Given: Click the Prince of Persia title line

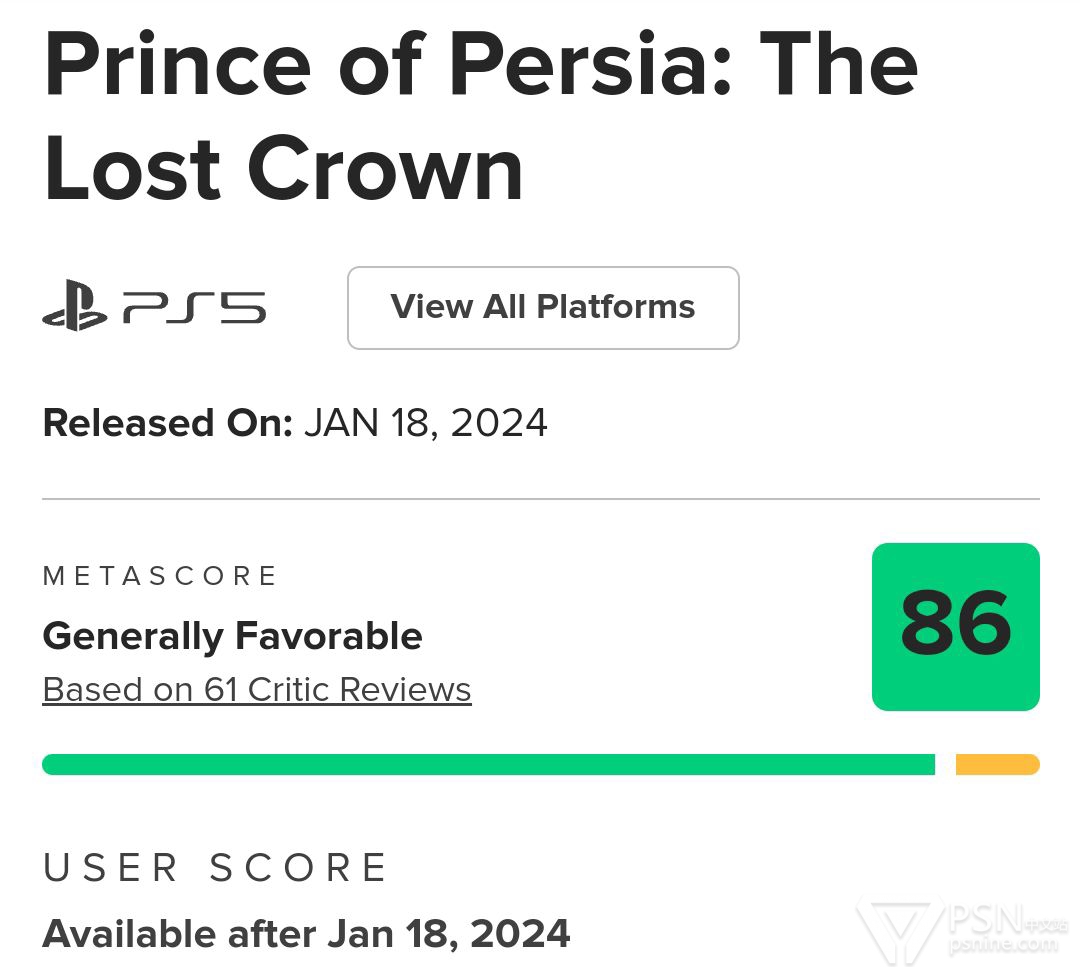Looking at the screenshot, I should (x=481, y=64).
